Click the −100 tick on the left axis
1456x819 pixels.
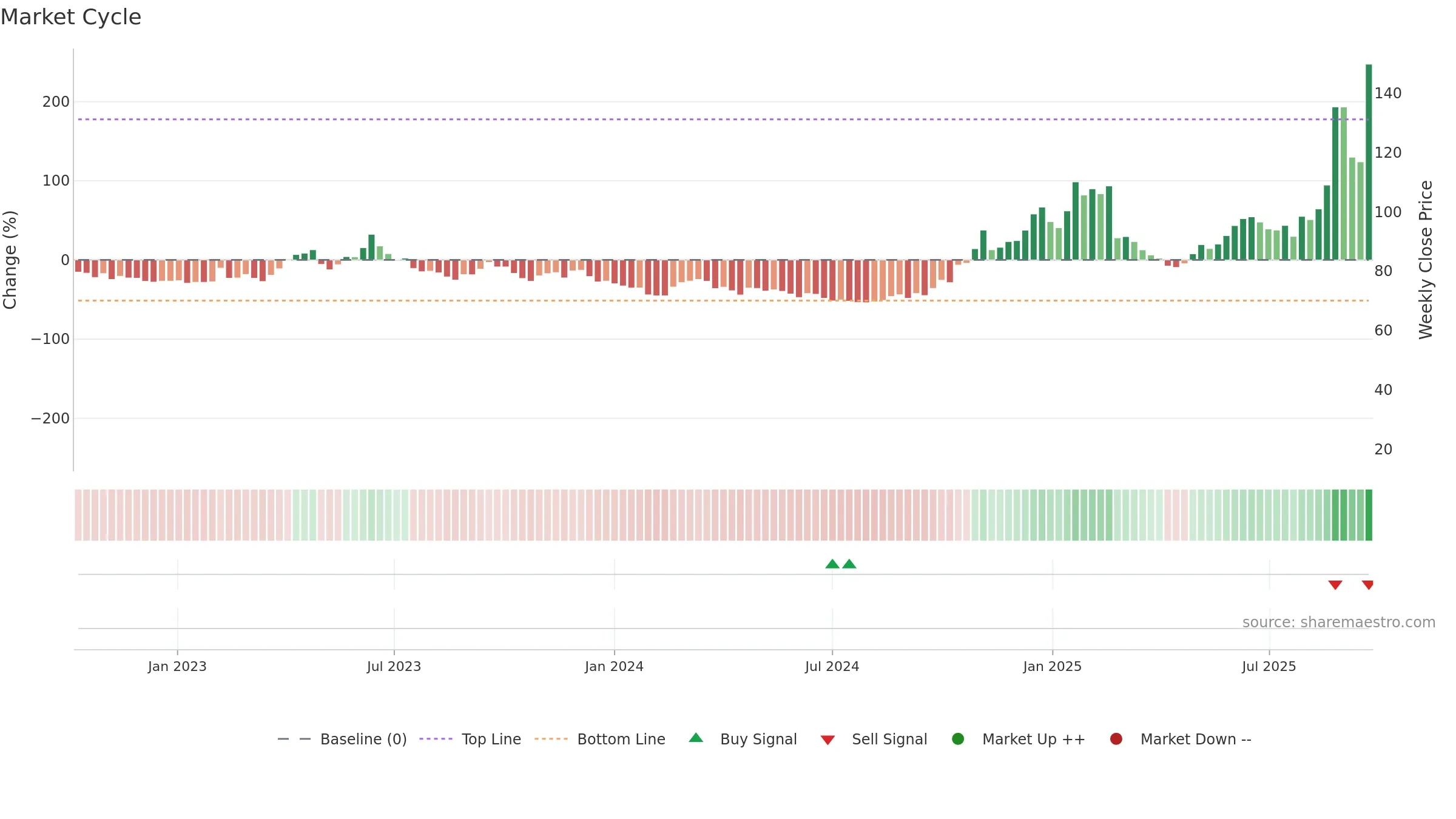click(50, 339)
